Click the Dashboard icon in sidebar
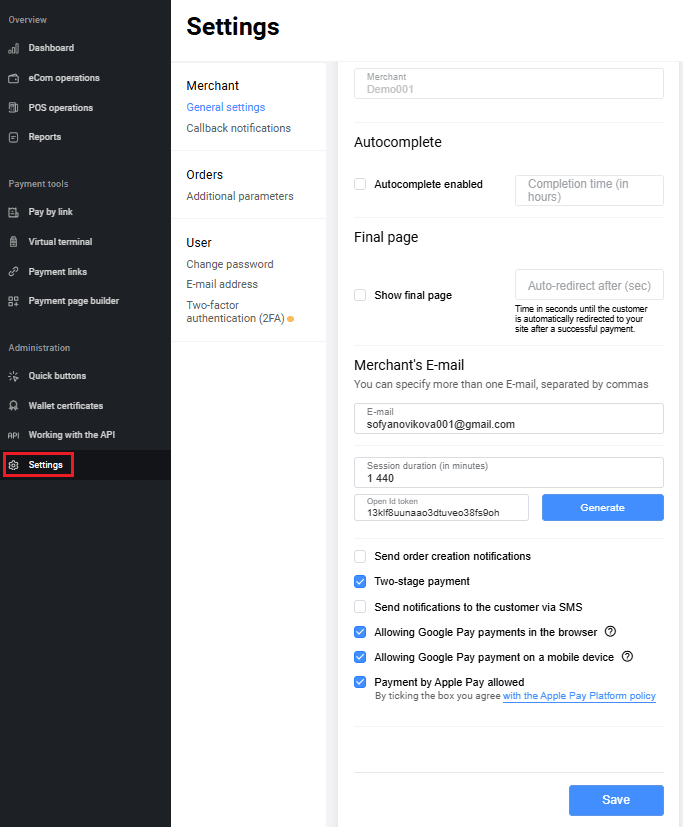This screenshot has width=683, height=827. [x=14, y=48]
